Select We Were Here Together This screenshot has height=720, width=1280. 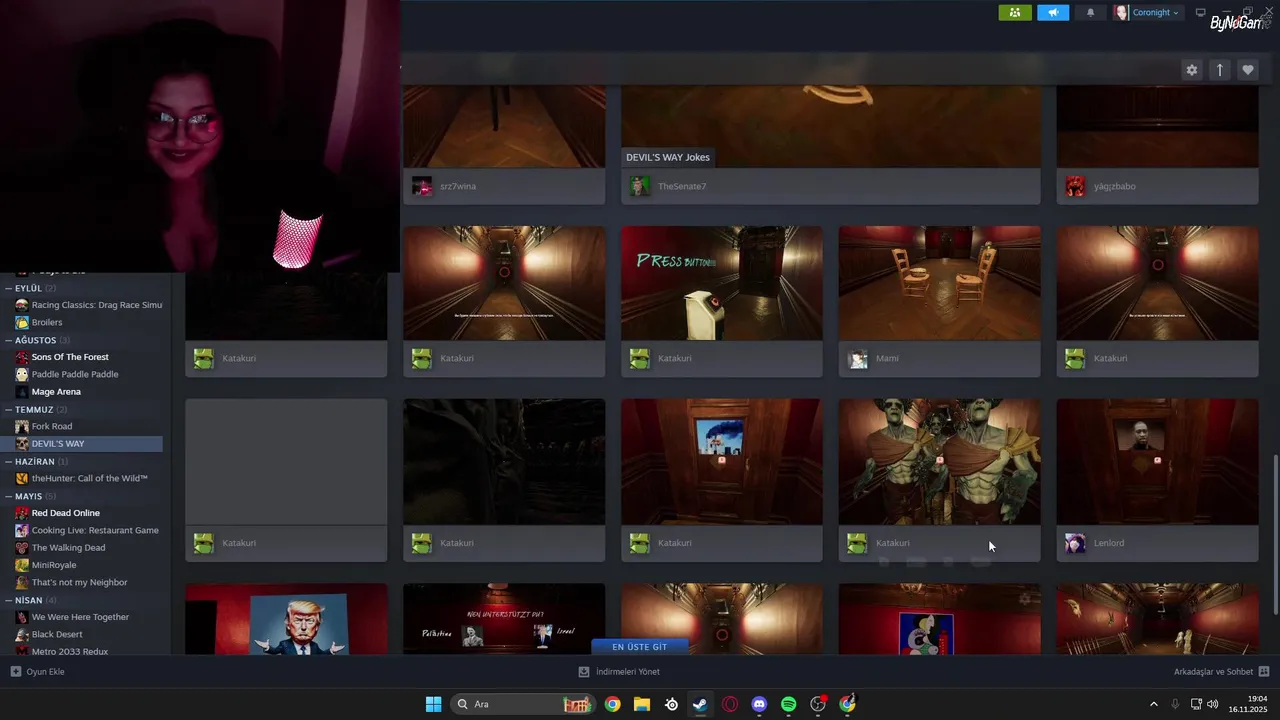click(x=88, y=617)
